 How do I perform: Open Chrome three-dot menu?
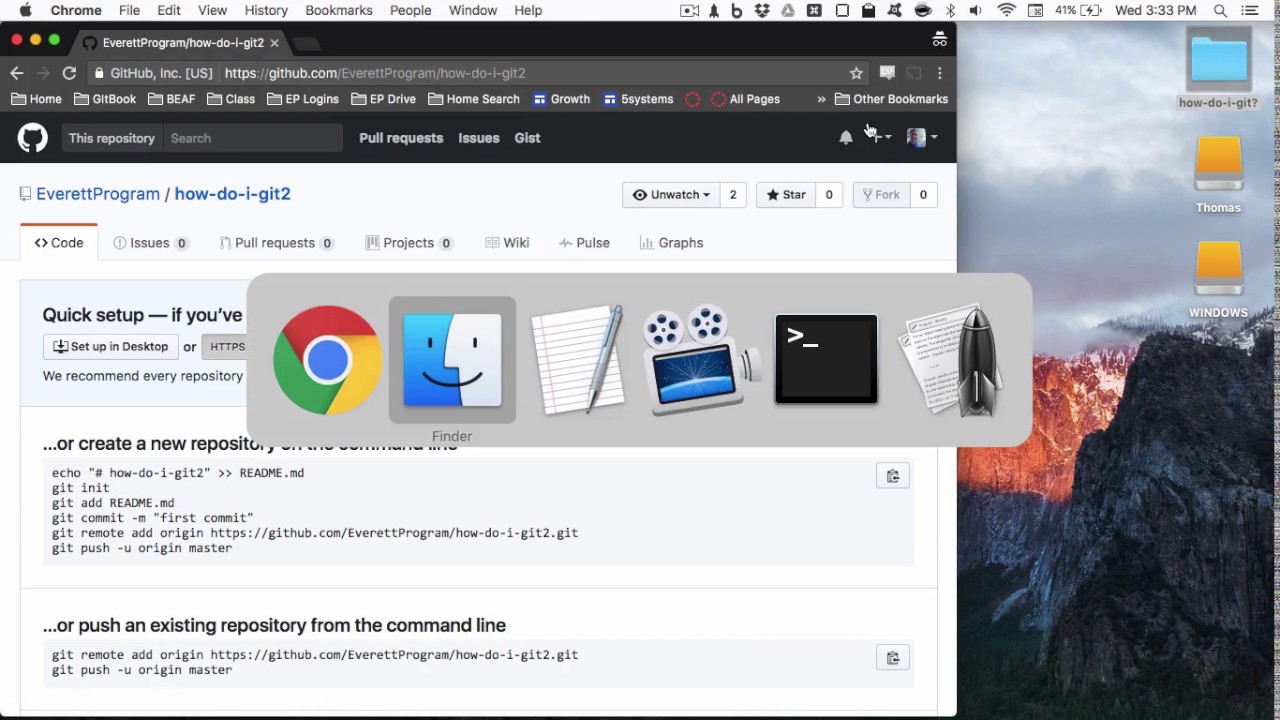pos(939,73)
